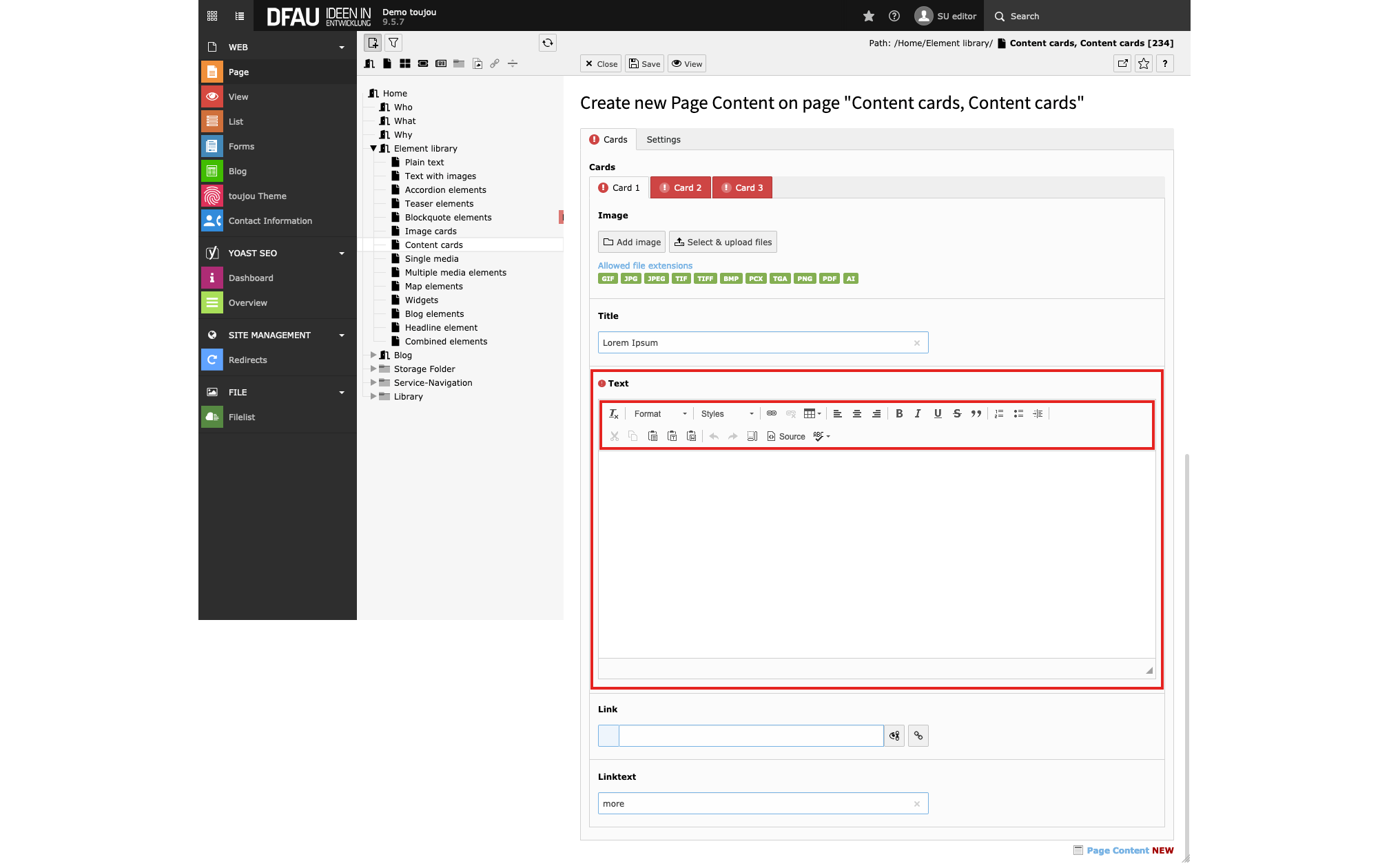The width and height of the screenshot is (1389, 868).
Task: Open the page tree filter icon
Action: coord(393,43)
